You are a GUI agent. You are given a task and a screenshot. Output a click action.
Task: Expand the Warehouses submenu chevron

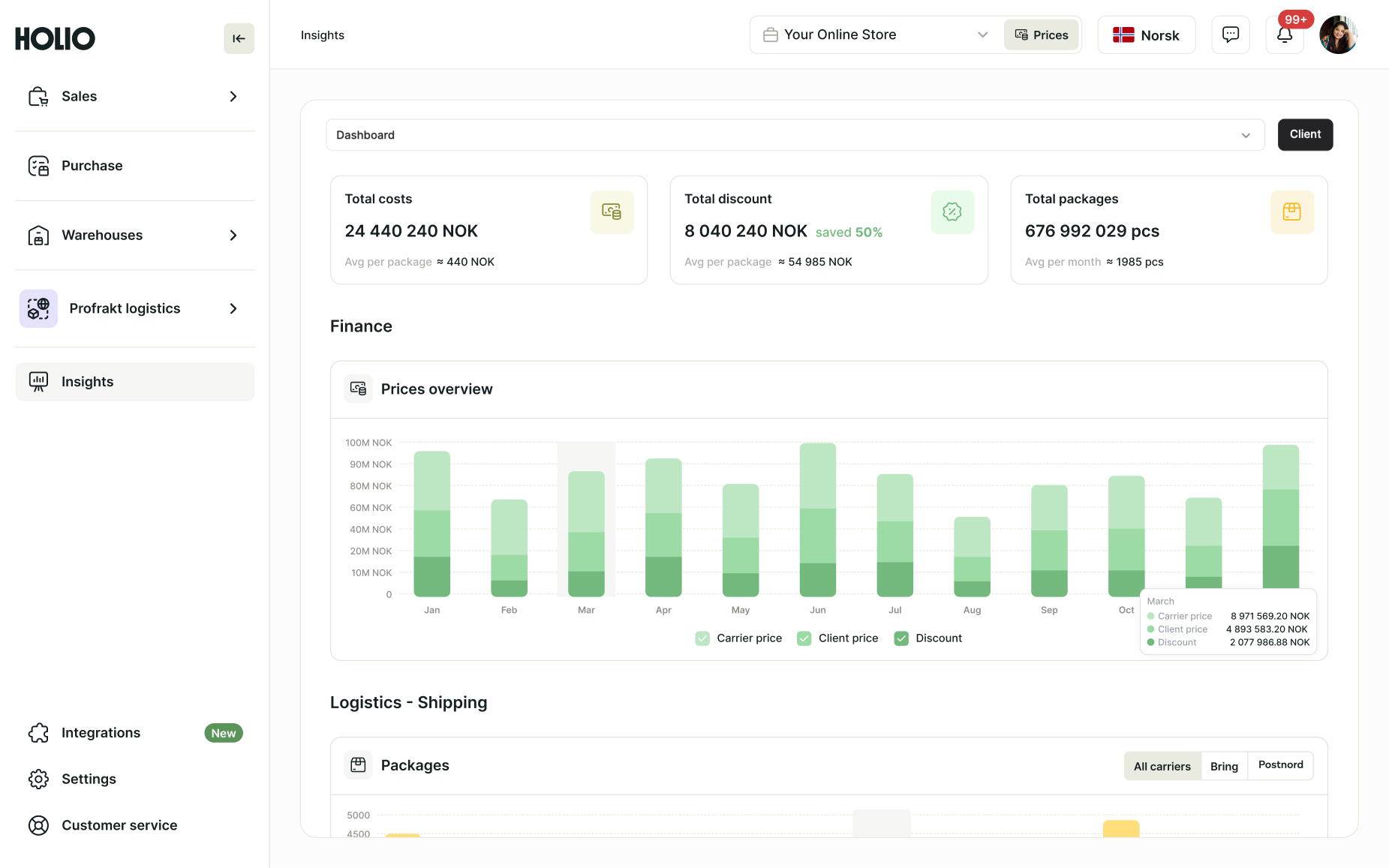click(233, 236)
